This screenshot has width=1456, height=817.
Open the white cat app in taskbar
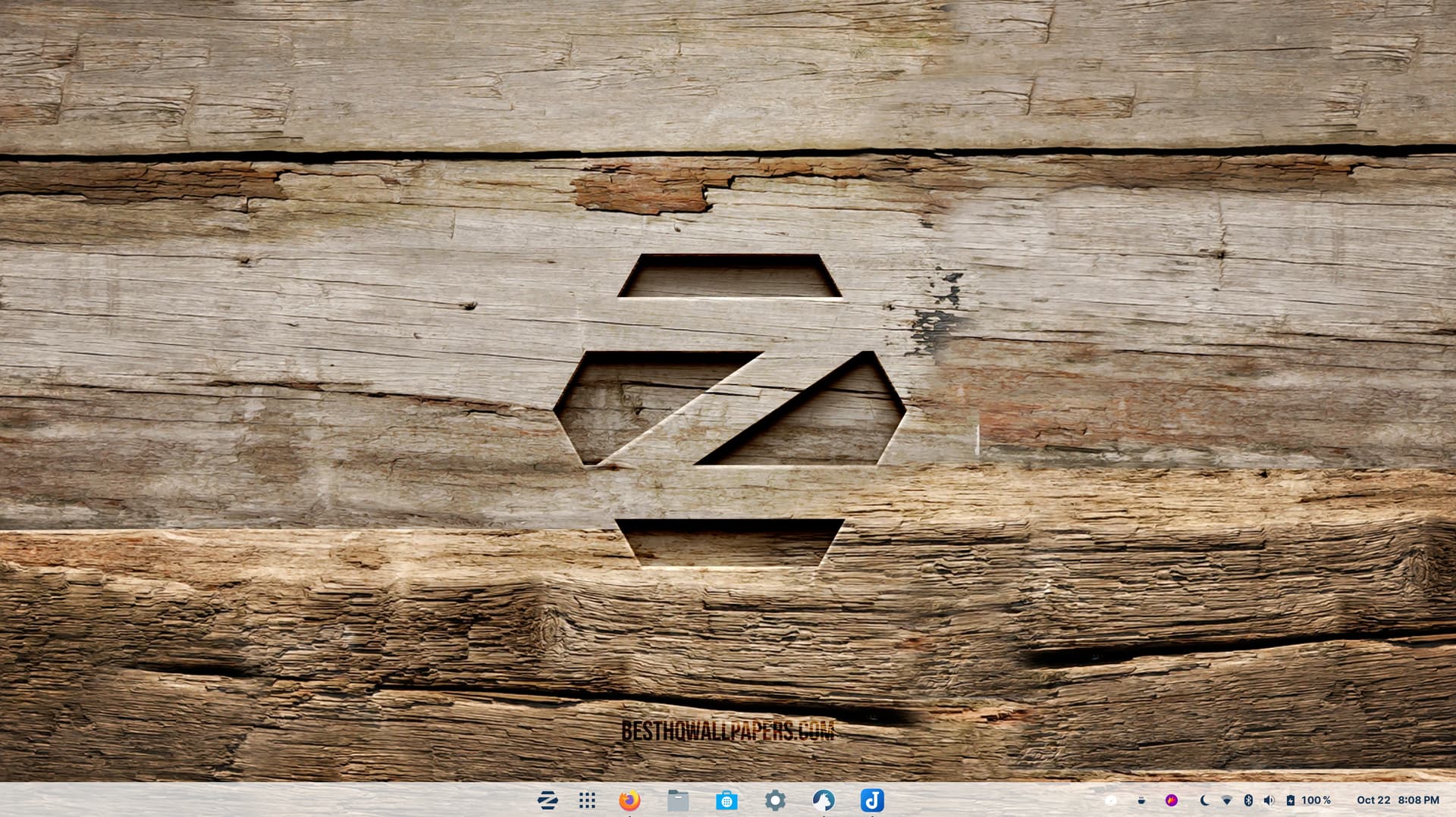coord(824,800)
